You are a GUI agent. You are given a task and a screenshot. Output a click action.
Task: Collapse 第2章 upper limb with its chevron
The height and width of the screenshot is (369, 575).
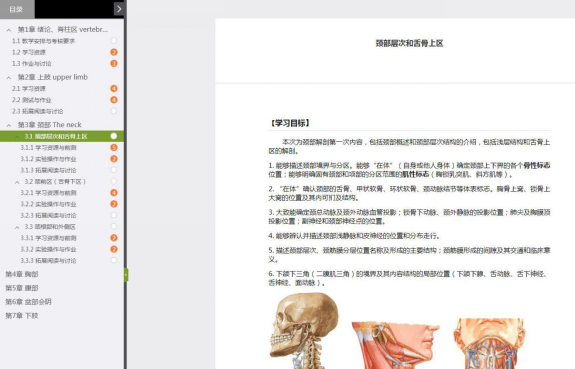(x=9, y=78)
